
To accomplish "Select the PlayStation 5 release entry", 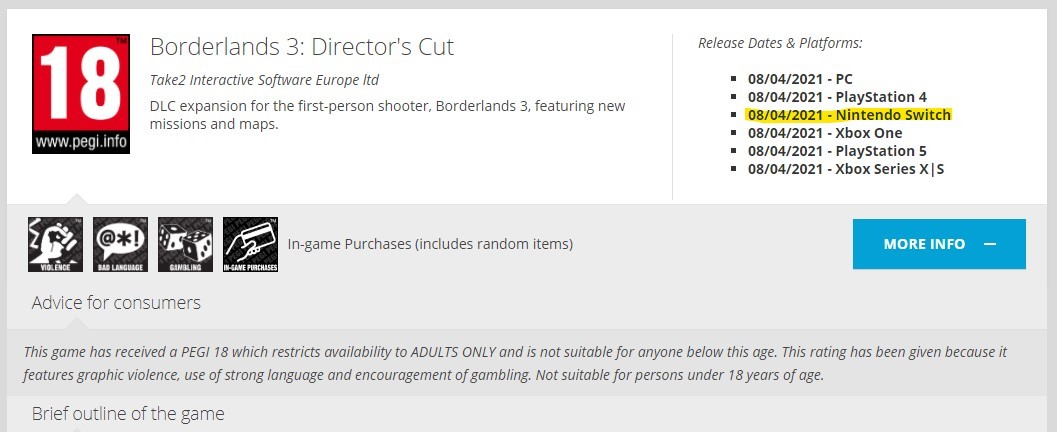I will click(837, 151).
